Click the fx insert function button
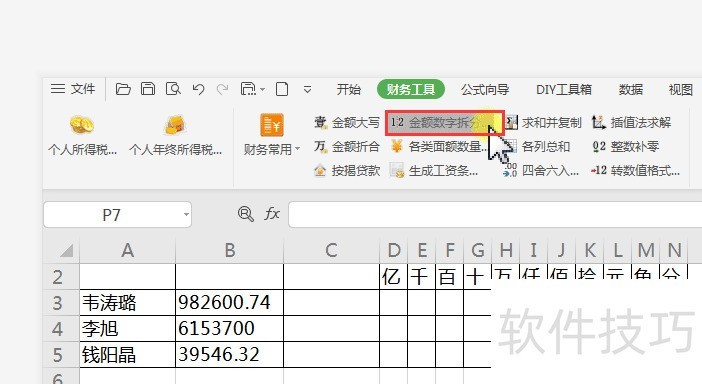This screenshot has height=384, width=702. click(x=272, y=214)
